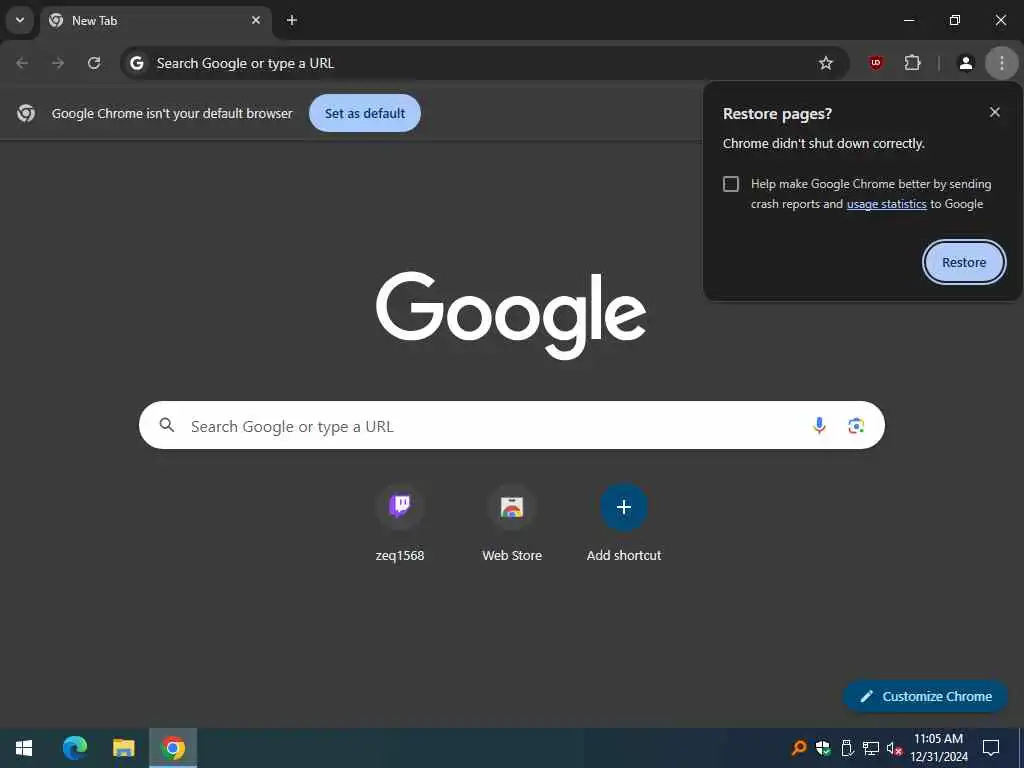Bookmark this tab with star icon
1024x768 pixels.
pos(825,63)
